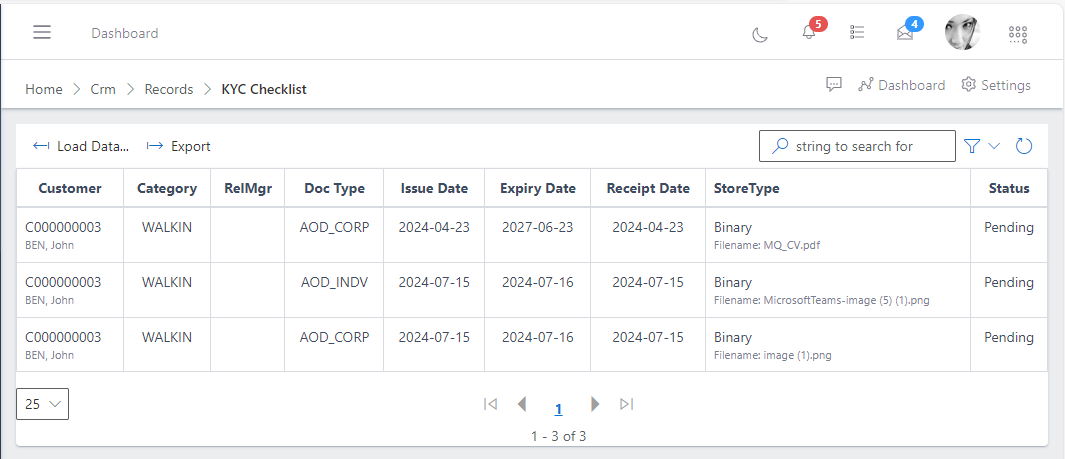The height and width of the screenshot is (459, 1065).
Task: Sort by Category column header
Action: (x=167, y=188)
